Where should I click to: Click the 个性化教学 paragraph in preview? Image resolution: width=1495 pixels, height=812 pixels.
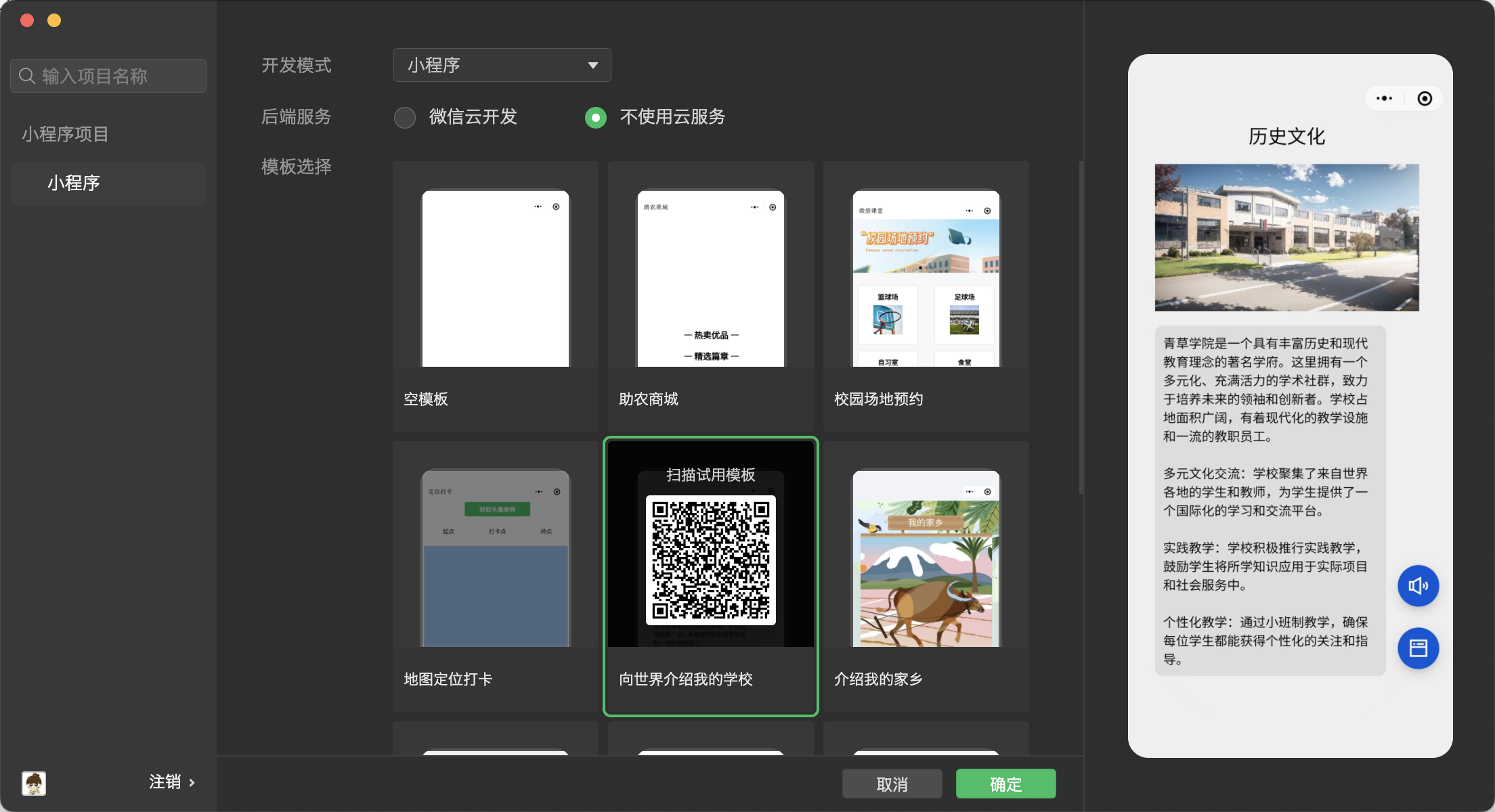[x=1266, y=641]
